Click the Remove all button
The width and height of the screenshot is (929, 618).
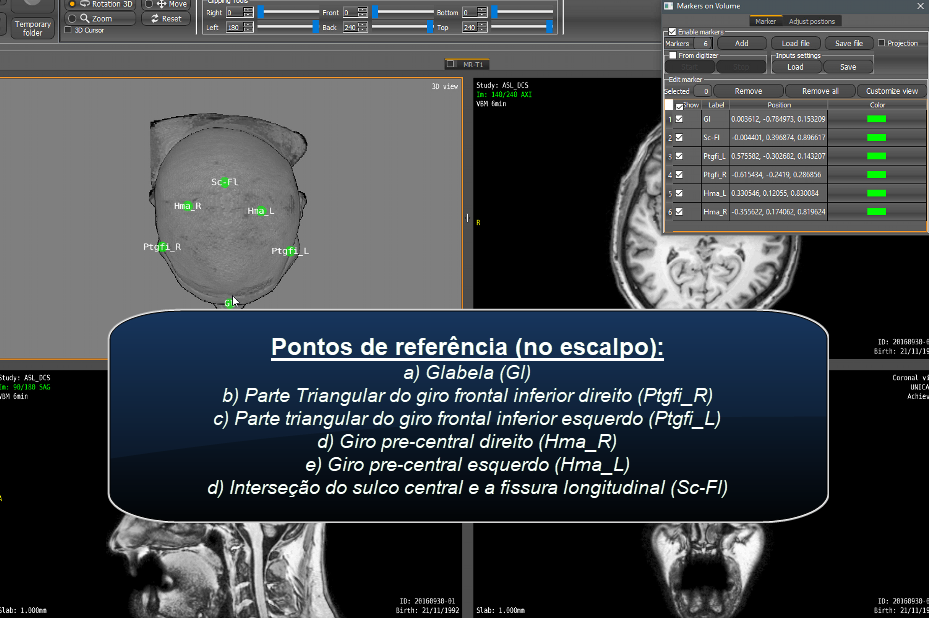pyautogui.click(x=820, y=91)
